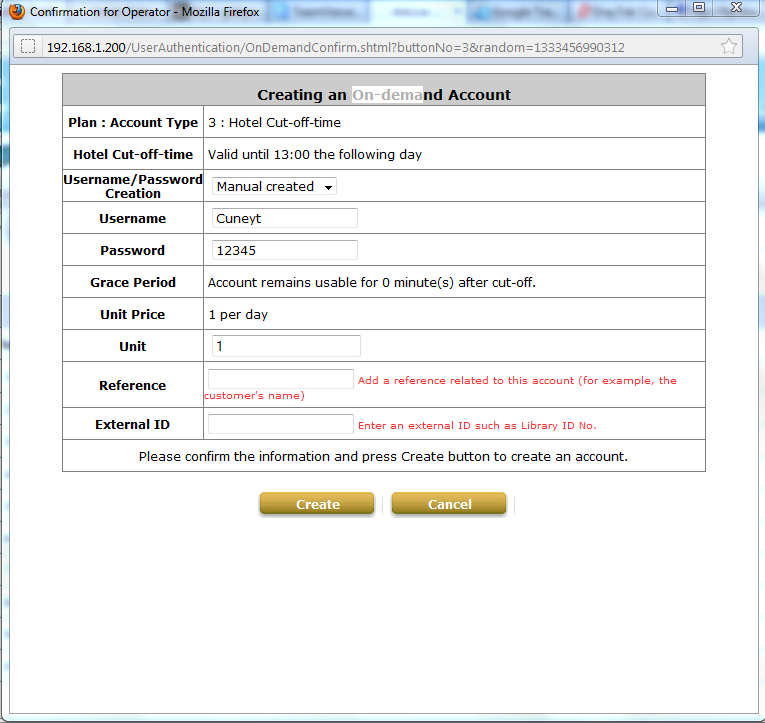Click the Grace Period description text
This screenshot has height=723, width=765.
click(371, 283)
